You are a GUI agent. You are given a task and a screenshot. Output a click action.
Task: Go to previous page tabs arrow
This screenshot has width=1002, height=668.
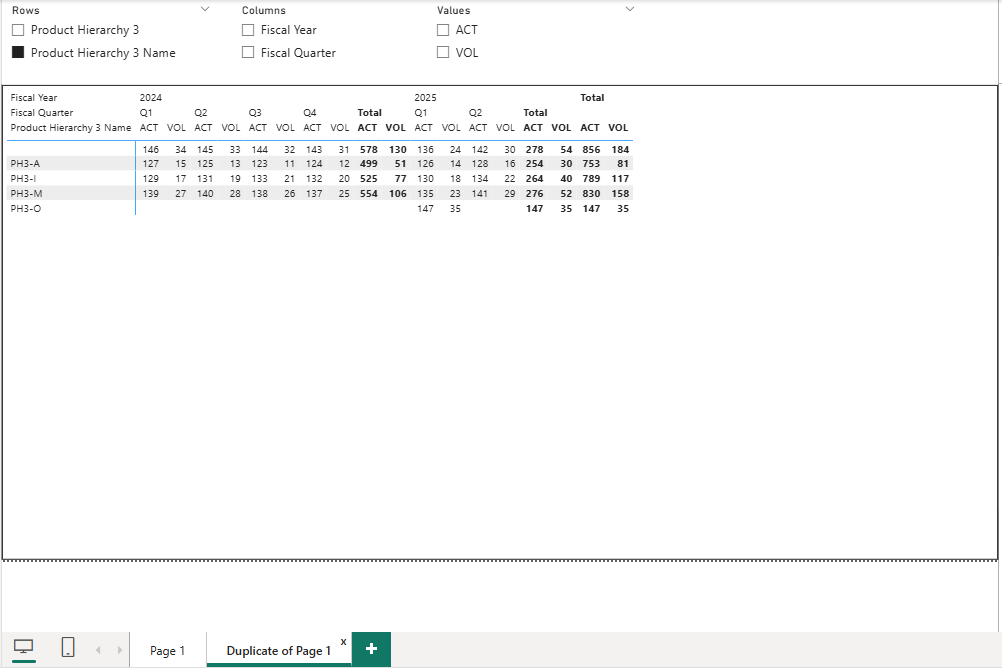click(98, 650)
